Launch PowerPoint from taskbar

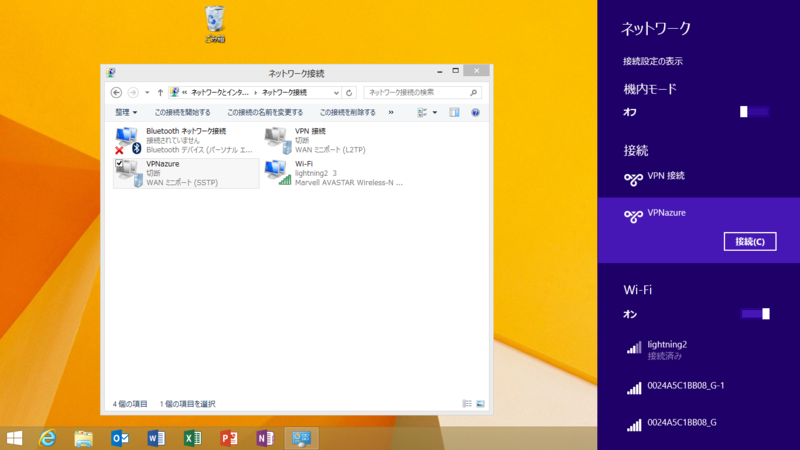point(229,438)
